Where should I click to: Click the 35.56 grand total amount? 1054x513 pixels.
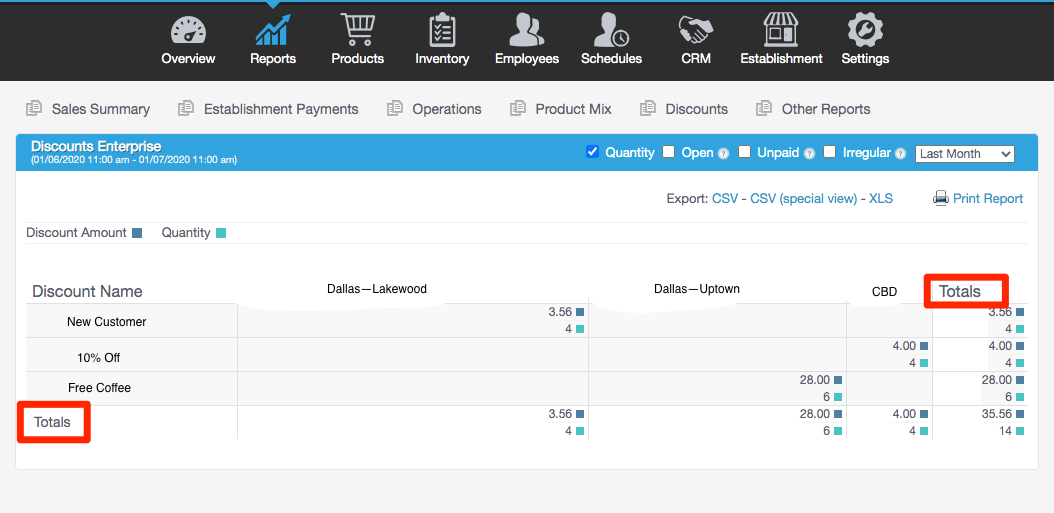point(997,414)
